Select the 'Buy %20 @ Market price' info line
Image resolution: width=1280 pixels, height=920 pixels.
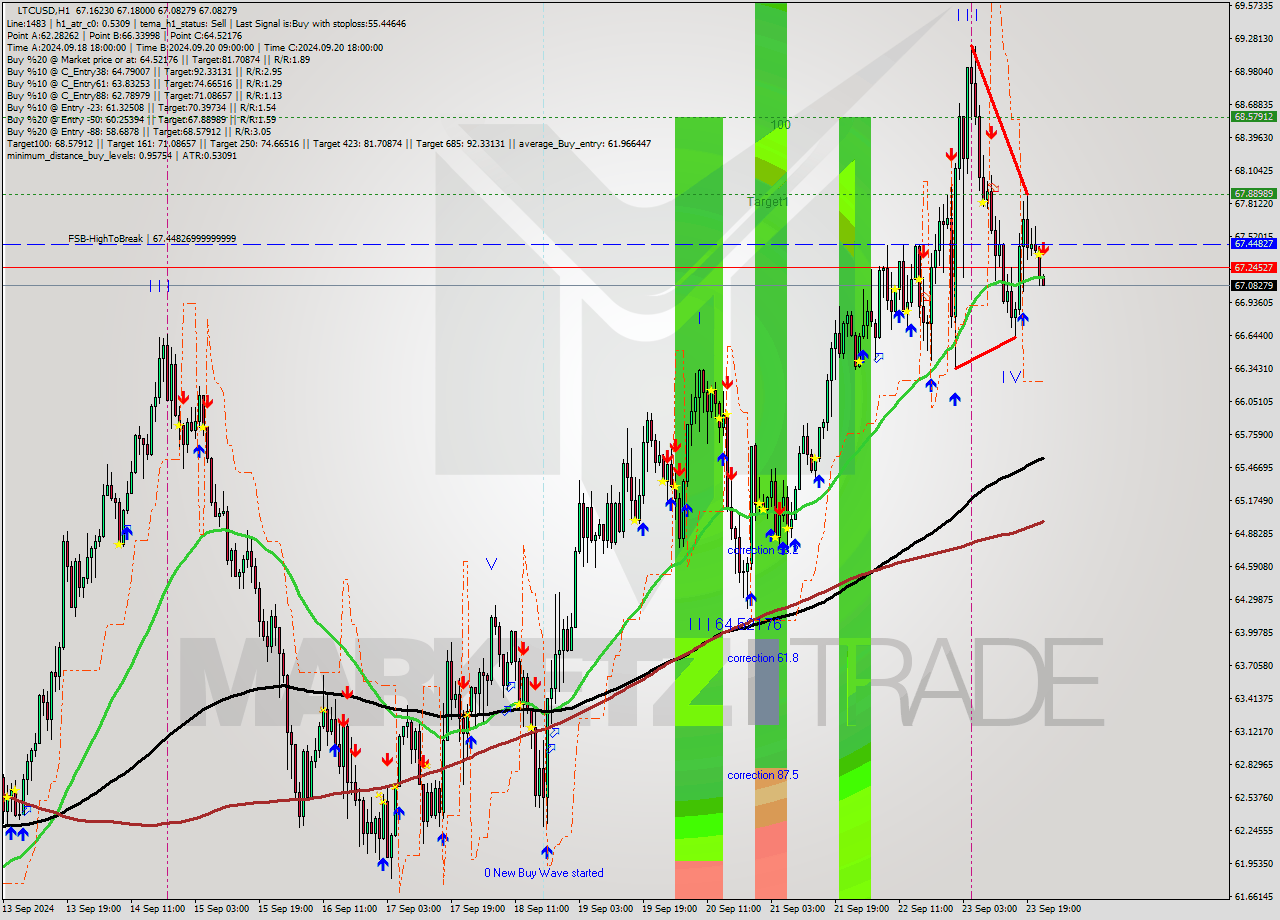pyautogui.click(x=158, y=59)
